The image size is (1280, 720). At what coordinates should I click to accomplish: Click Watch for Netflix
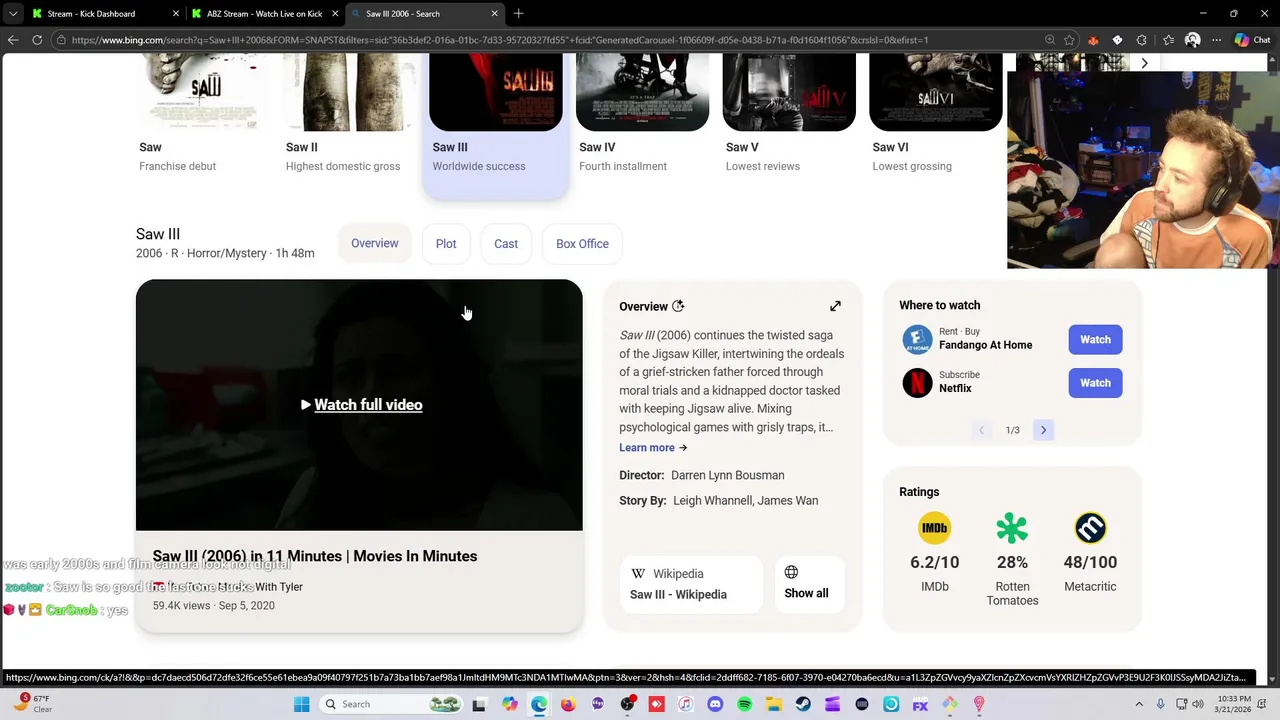coord(1095,383)
